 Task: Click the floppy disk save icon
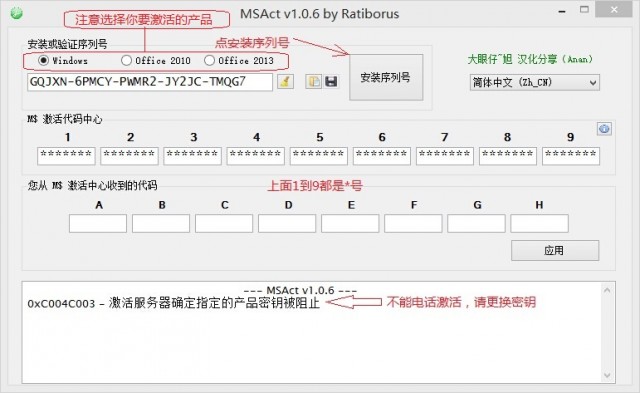(331, 82)
